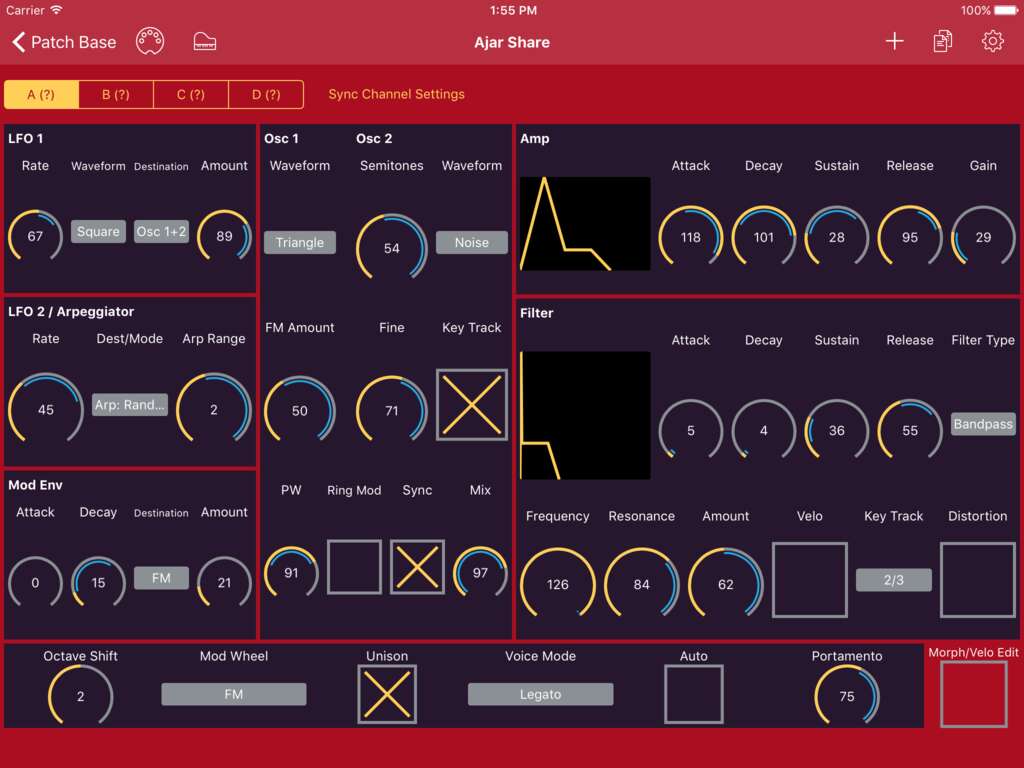This screenshot has height=768, width=1024.
Task: Open the piano keyboard folder icon
Action: 205,42
